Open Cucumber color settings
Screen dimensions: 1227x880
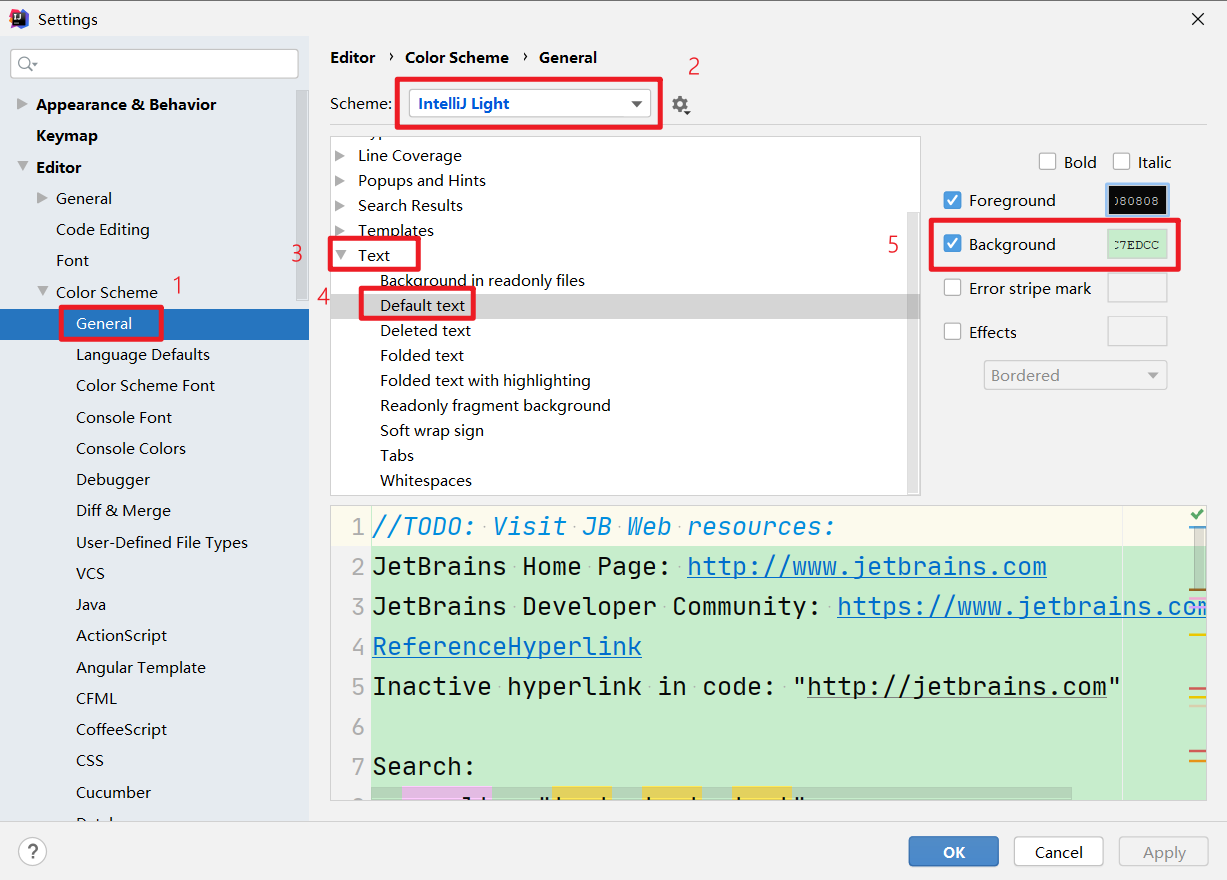[113, 793]
